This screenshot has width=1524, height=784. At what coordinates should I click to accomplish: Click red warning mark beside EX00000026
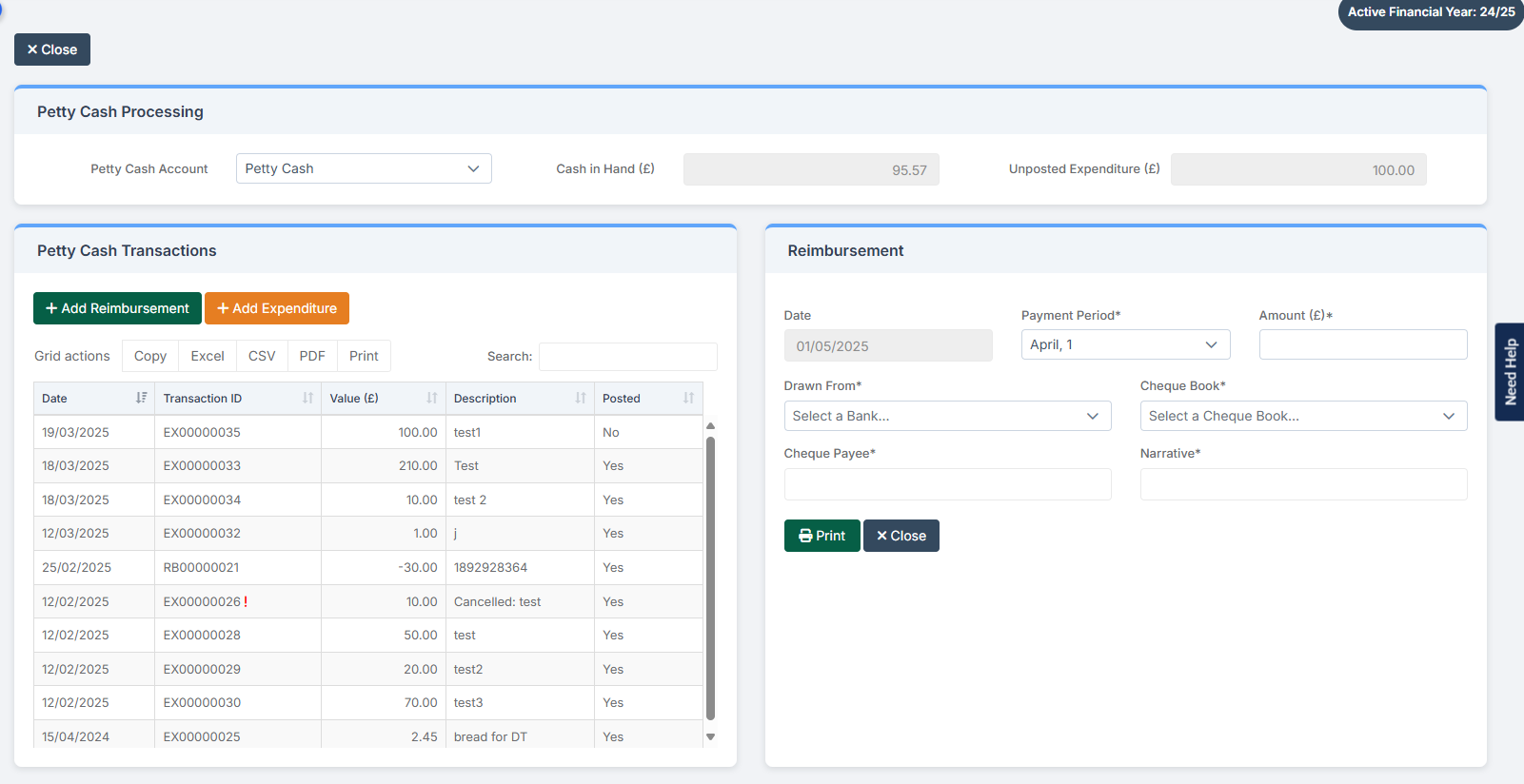tap(246, 601)
